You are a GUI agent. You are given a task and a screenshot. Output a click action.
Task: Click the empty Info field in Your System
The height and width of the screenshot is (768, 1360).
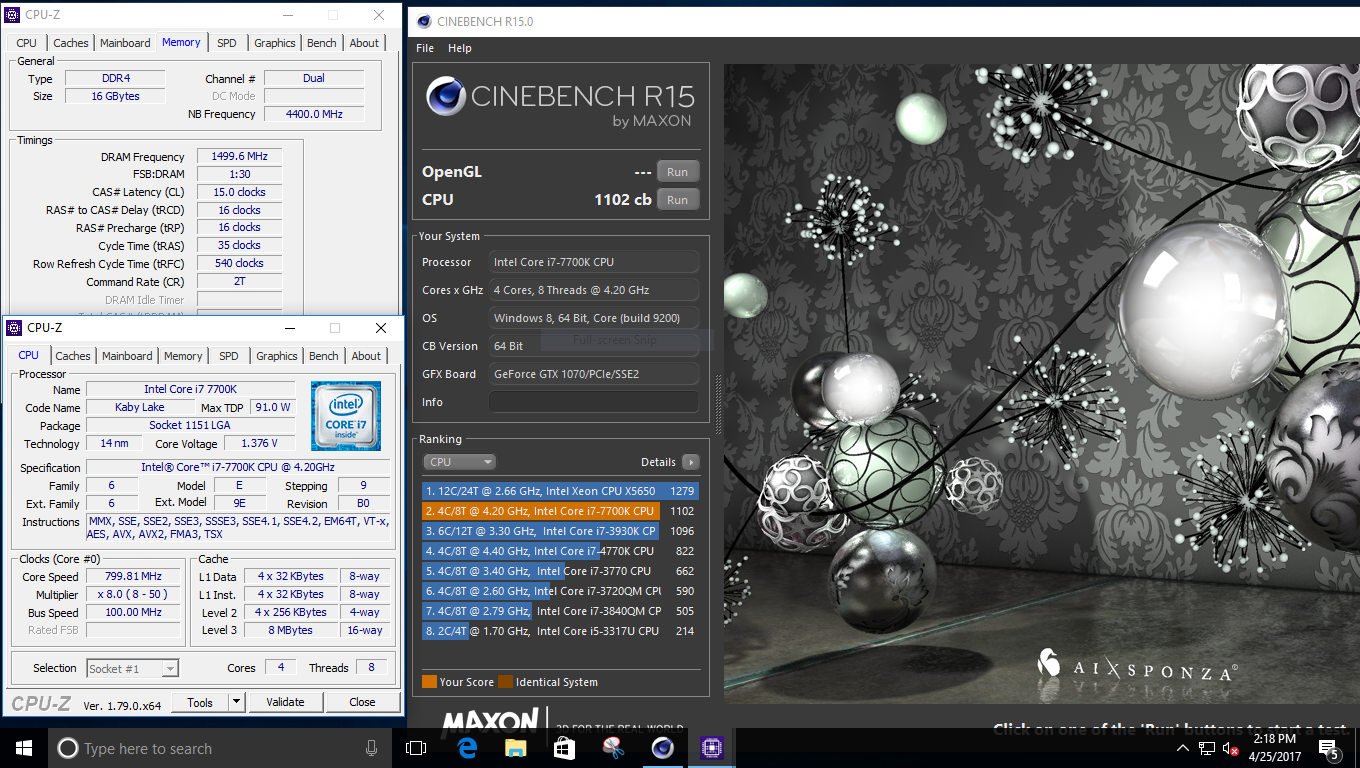[594, 402]
